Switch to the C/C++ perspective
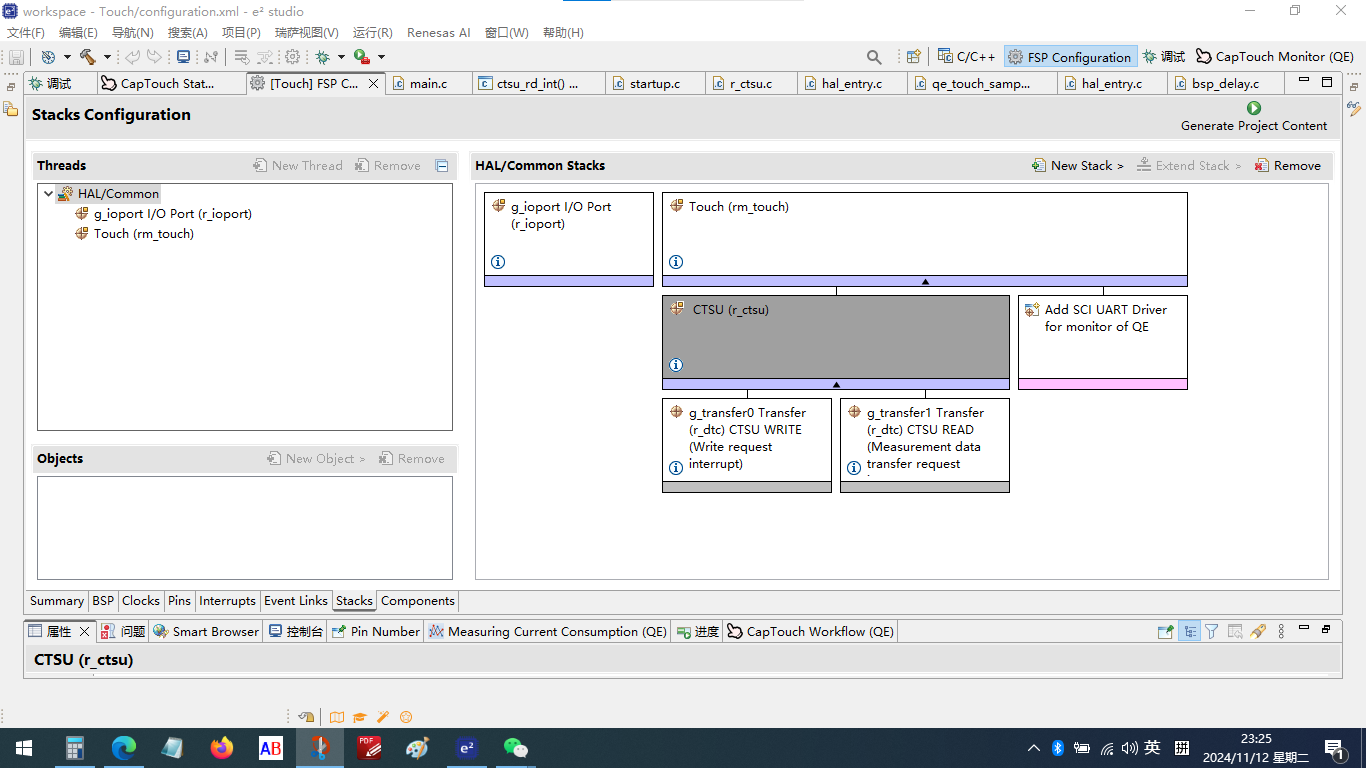This screenshot has height=768, width=1366. click(x=966, y=57)
